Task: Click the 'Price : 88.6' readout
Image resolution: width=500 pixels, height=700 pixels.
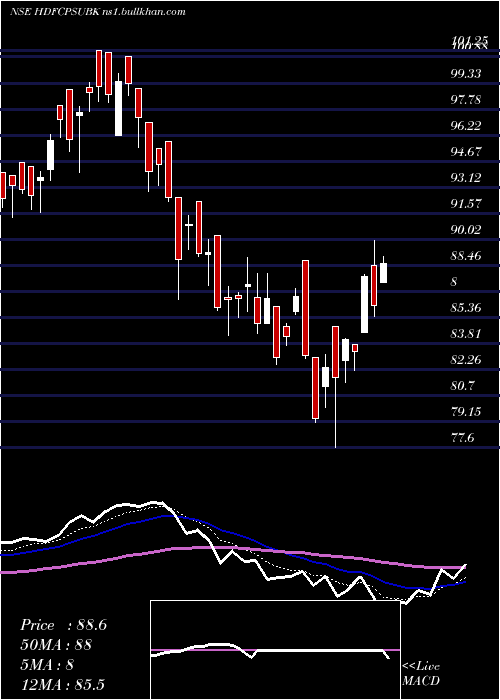Action: tap(63, 625)
